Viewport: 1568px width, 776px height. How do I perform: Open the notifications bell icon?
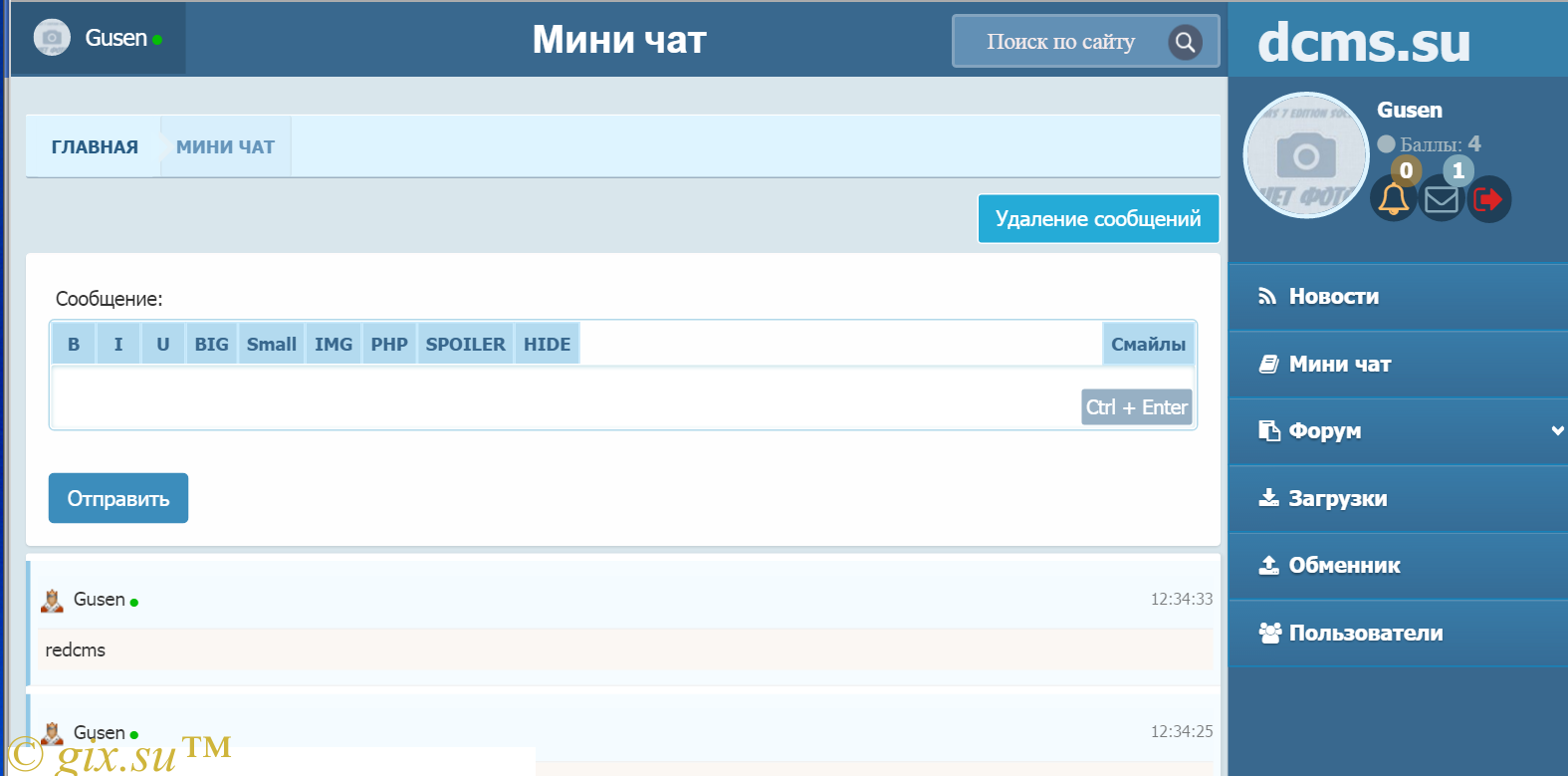pyautogui.click(x=1393, y=199)
